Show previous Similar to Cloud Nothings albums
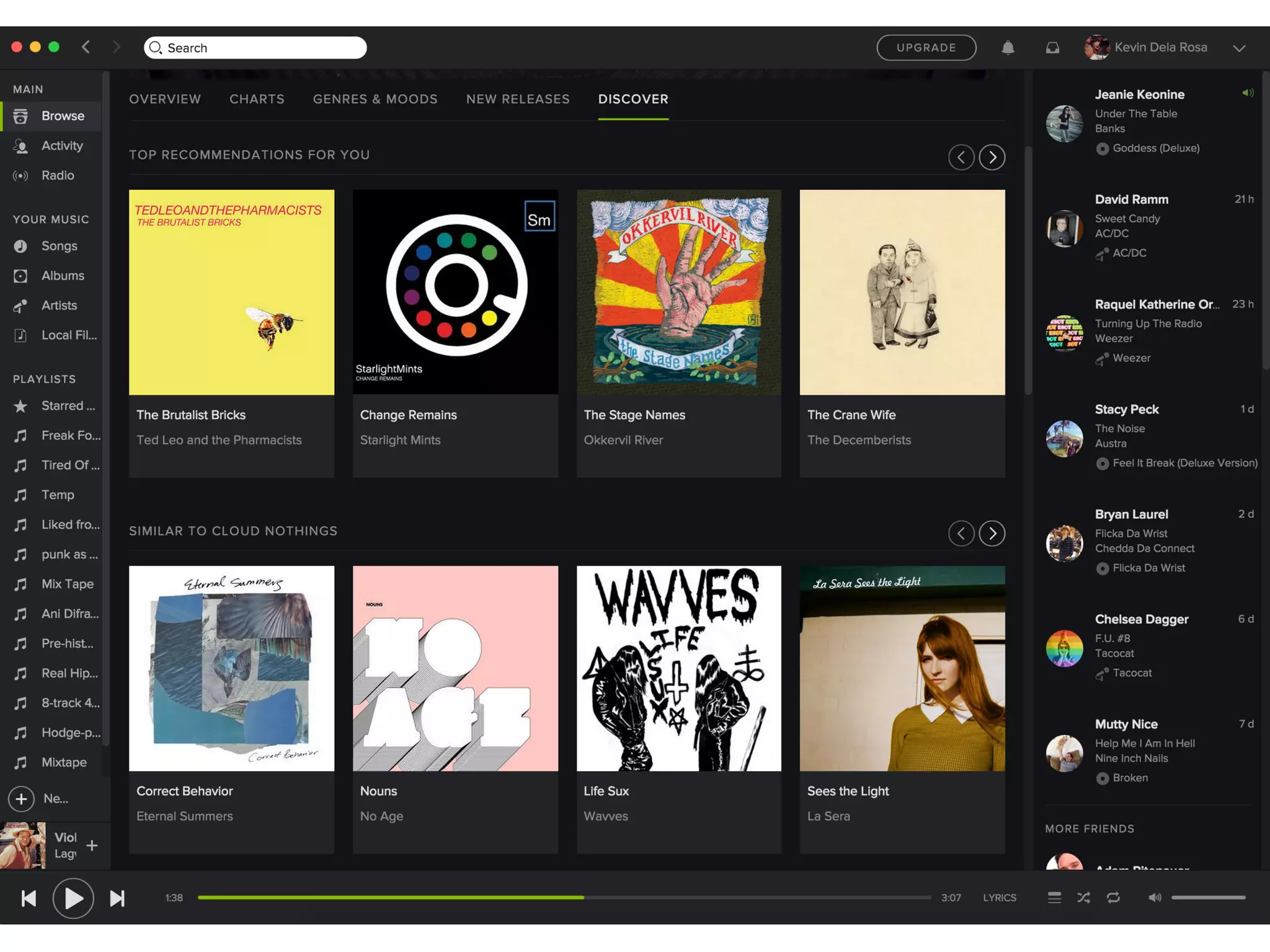 pos(961,534)
